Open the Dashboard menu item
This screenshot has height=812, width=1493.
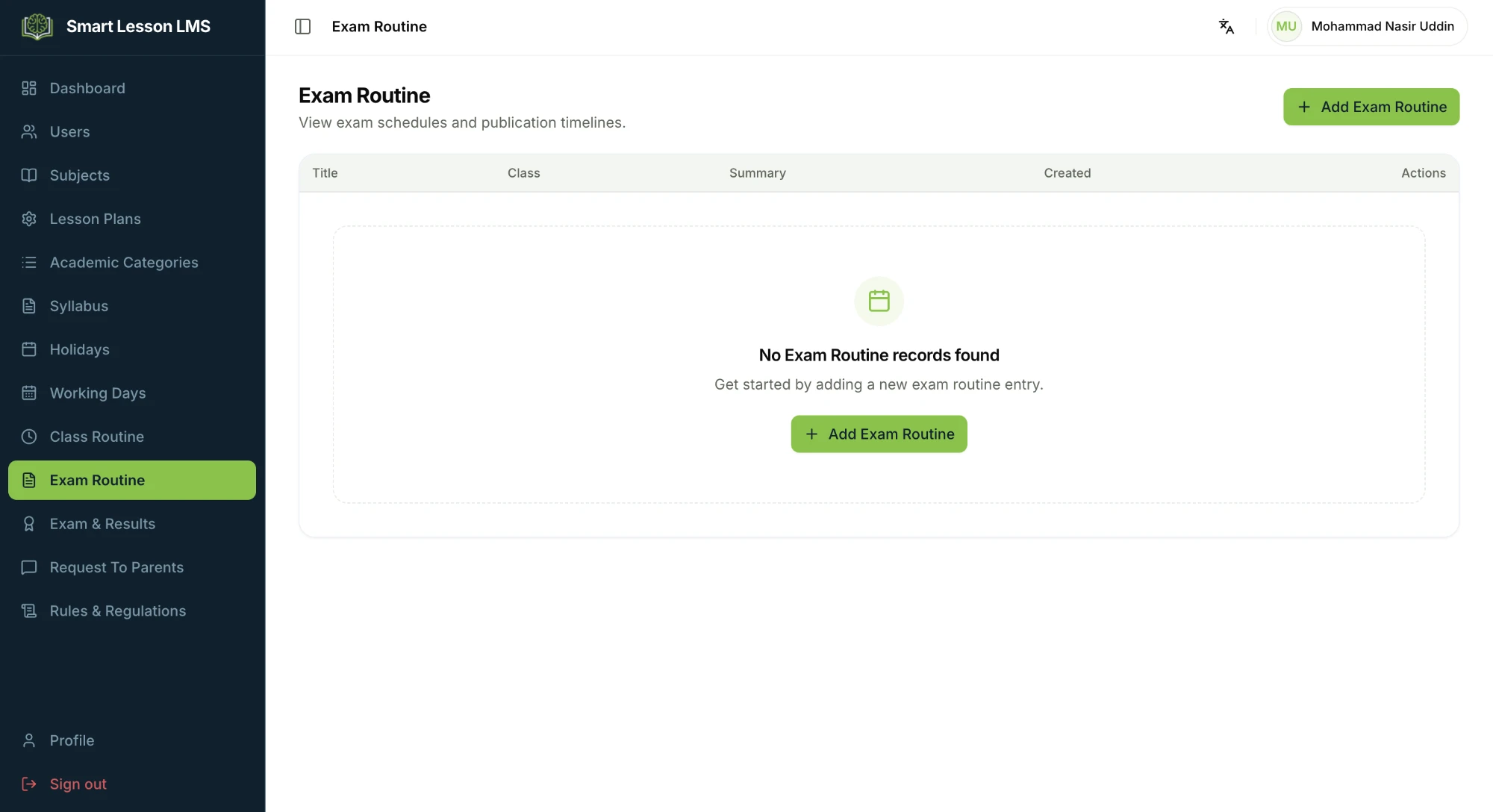[x=132, y=88]
